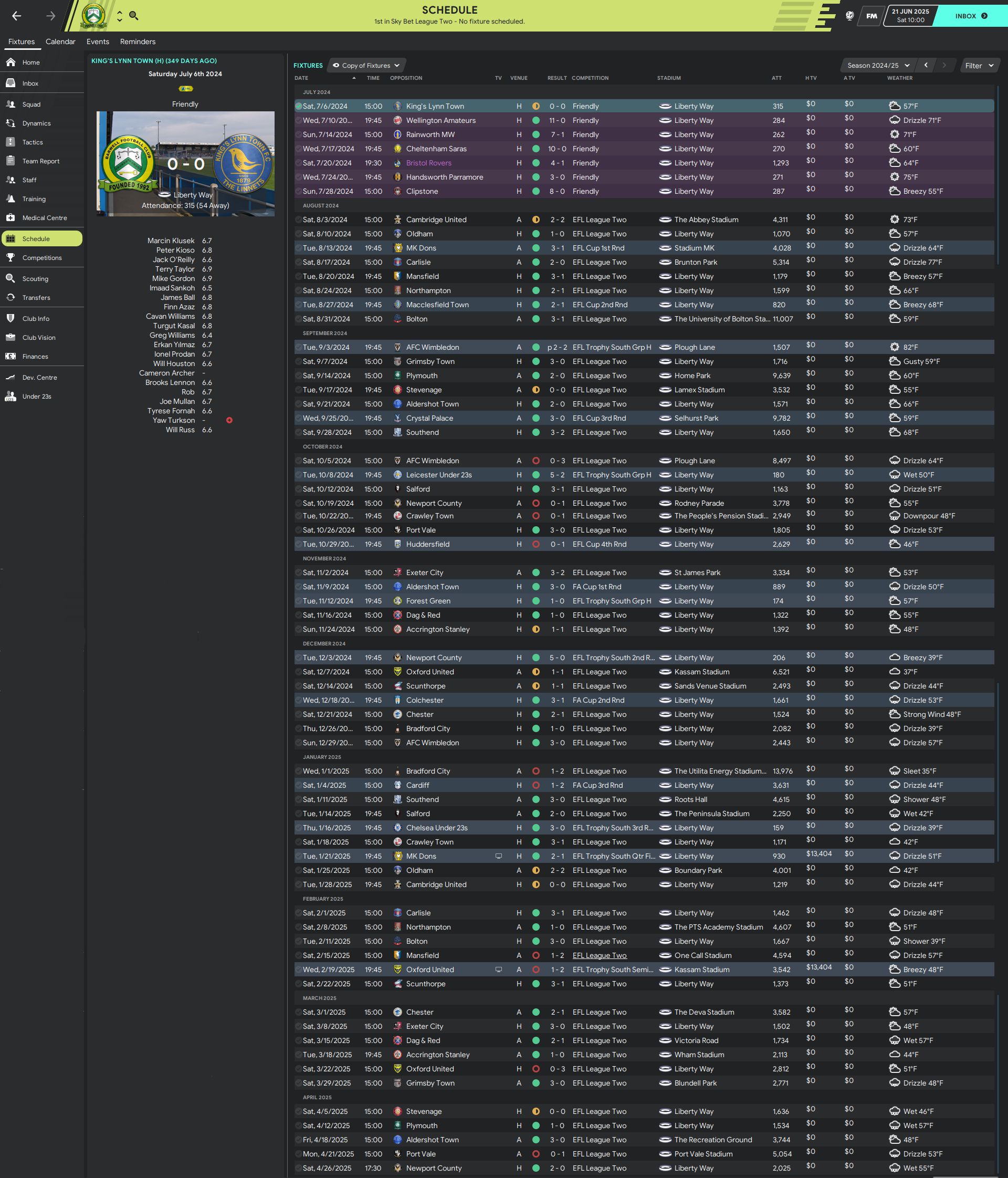Switch to the Fixtures tab

pos(22,41)
